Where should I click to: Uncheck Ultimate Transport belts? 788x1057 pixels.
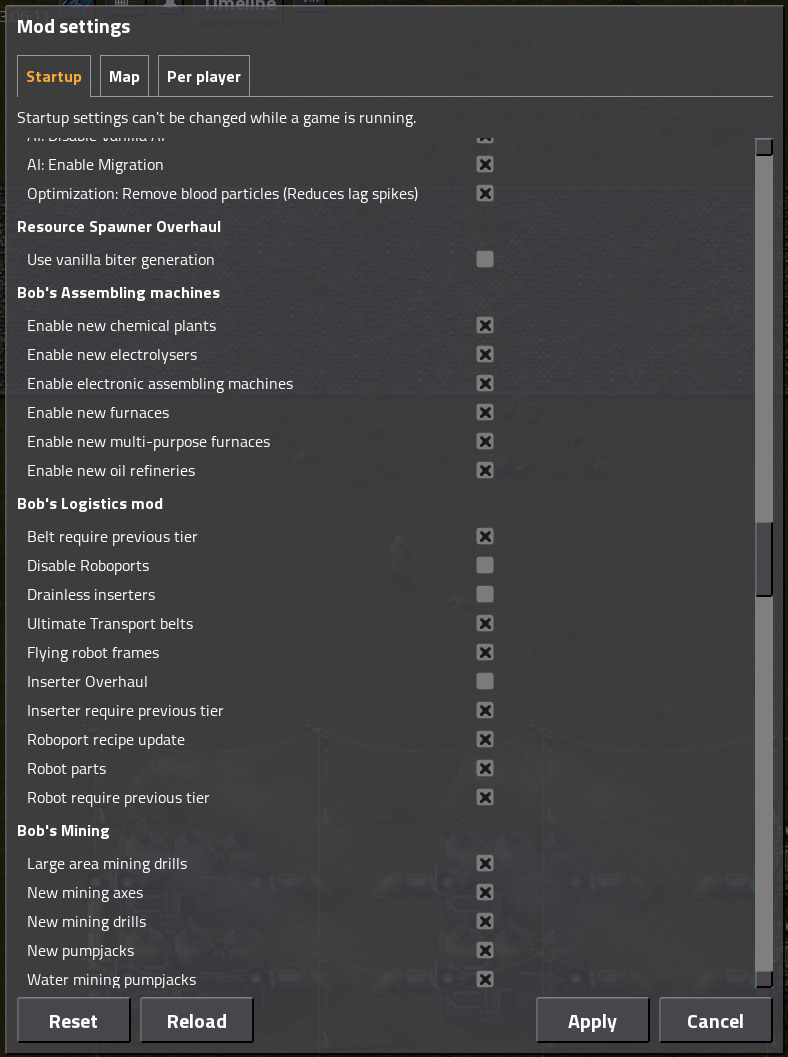click(x=485, y=624)
